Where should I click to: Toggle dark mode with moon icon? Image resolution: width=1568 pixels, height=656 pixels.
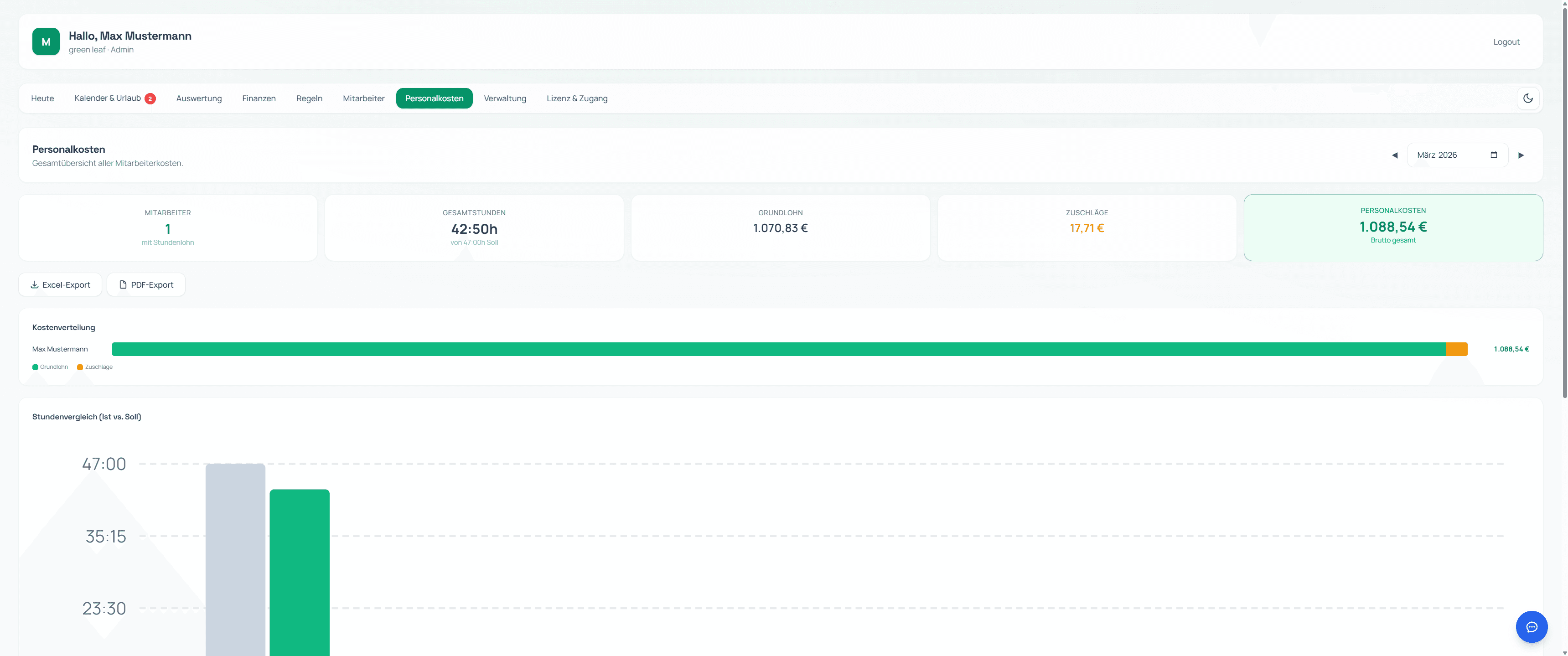[x=1528, y=98]
